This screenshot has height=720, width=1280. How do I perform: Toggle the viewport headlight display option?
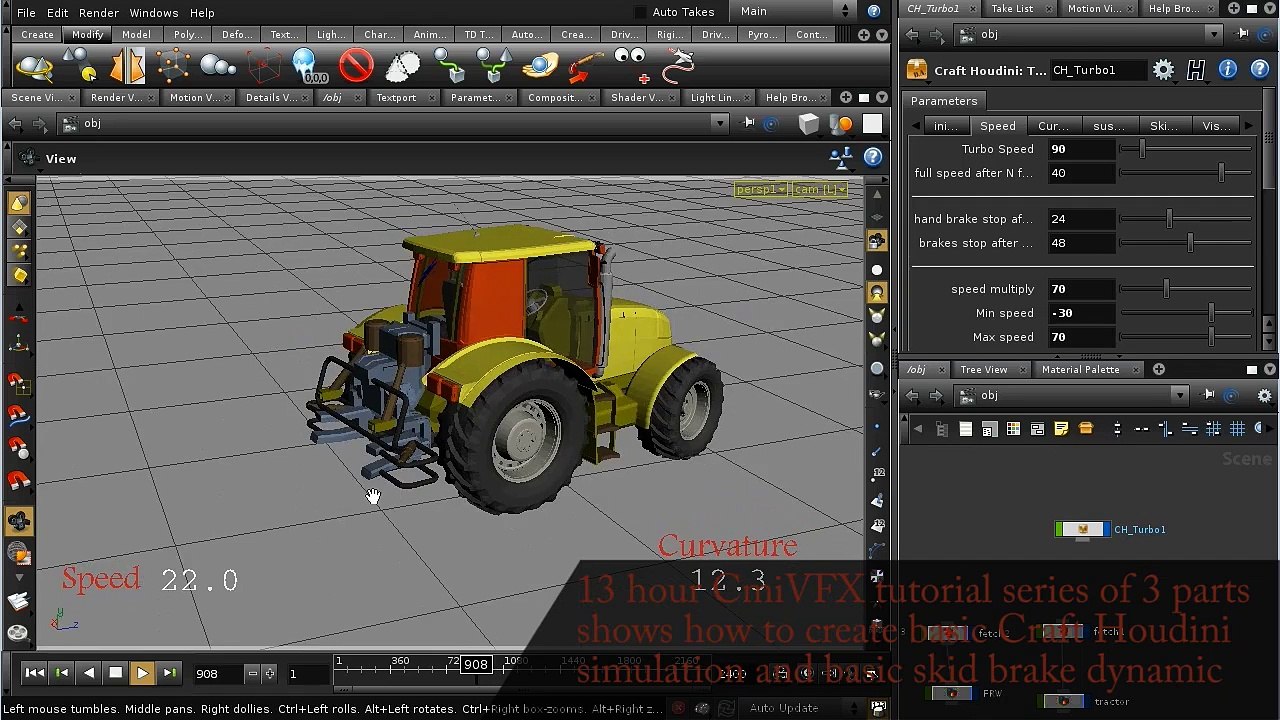pos(877,292)
